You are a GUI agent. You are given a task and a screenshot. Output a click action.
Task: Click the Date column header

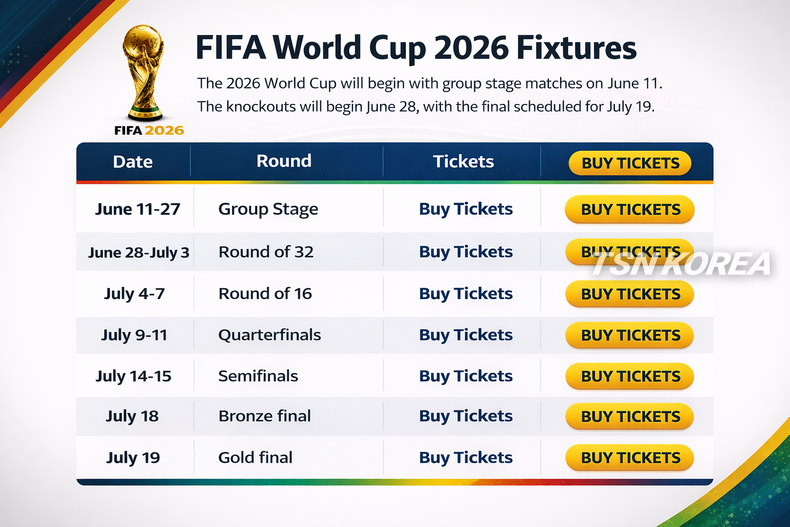point(133,162)
